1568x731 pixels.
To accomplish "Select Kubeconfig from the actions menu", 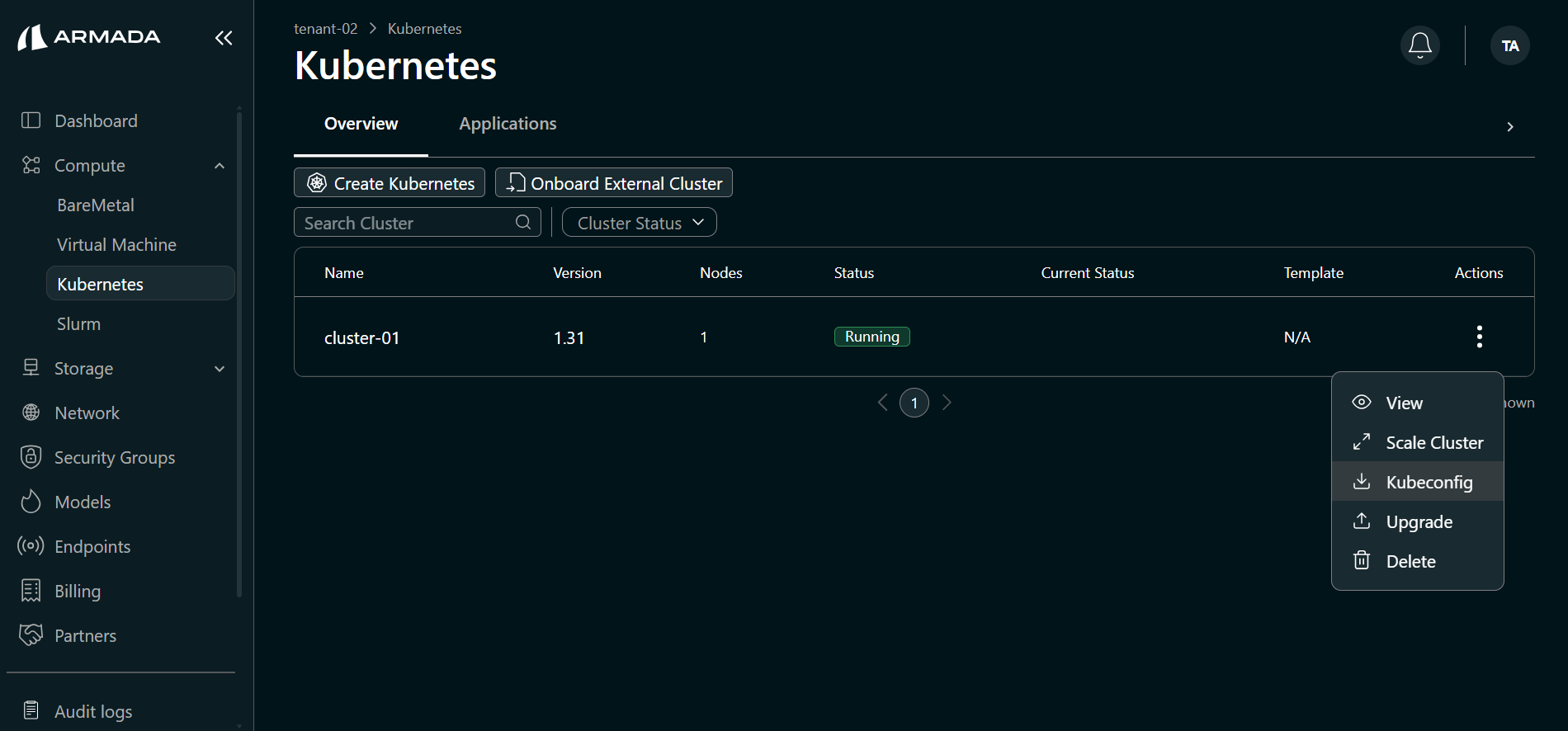I will click(1418, 482).
